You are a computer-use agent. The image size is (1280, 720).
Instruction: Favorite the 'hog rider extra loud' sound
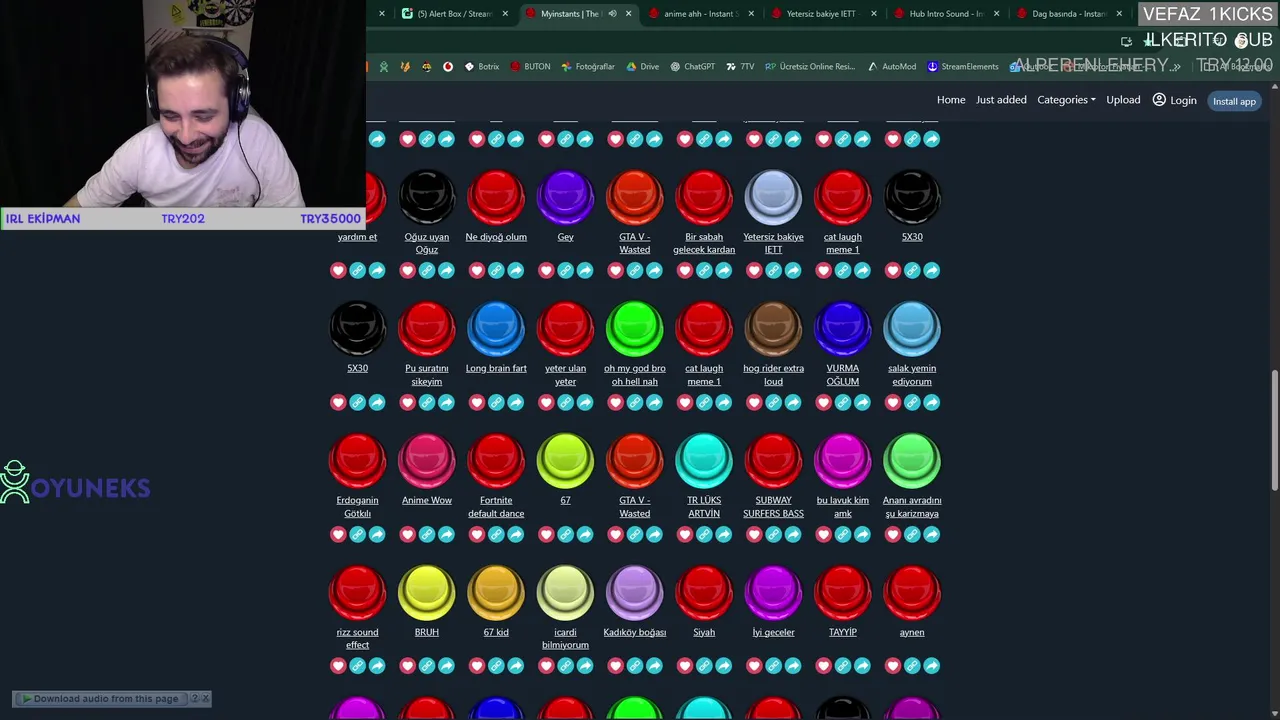pyautogui.click(x=754, y=402)
